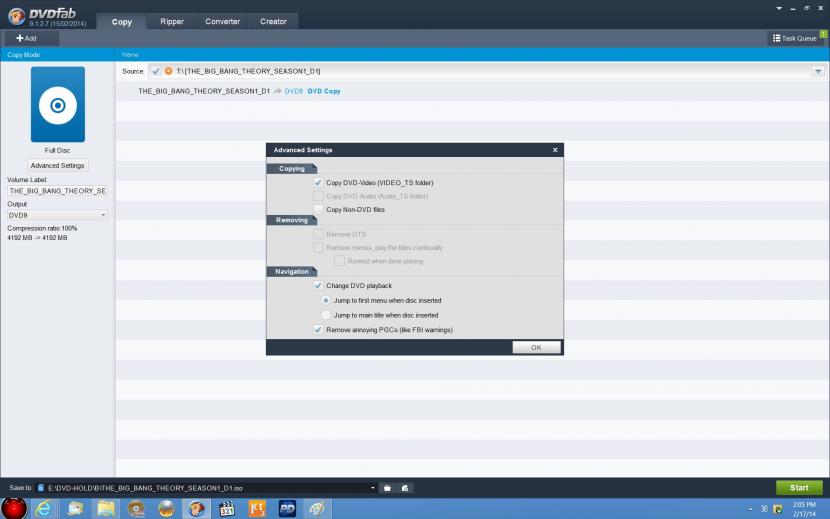Viewport: 830px width, 519px height.
Task: Click the pictures library taskbar icon
Action: tap(75, 509)
